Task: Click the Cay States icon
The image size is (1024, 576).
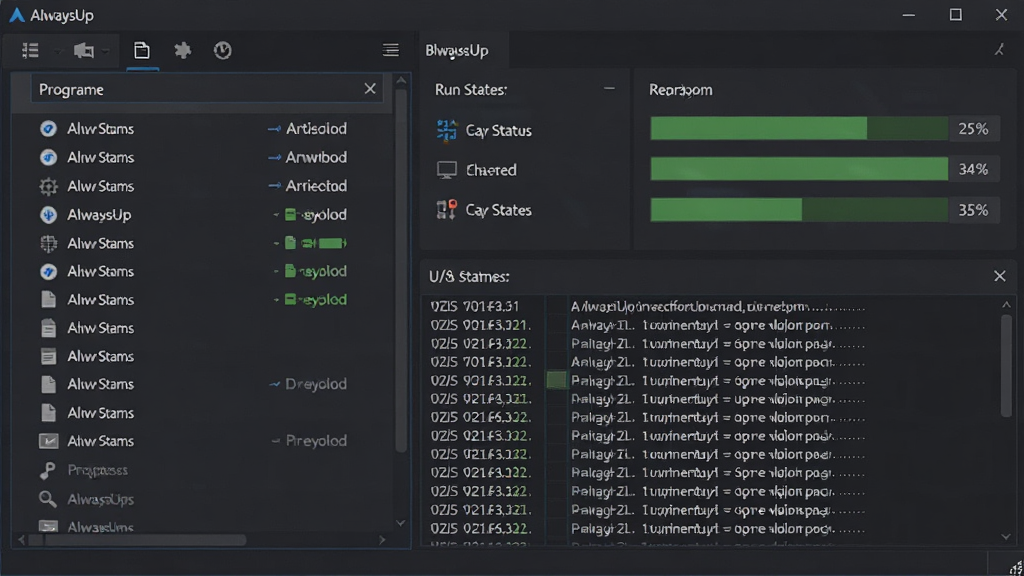Action: 447,210
